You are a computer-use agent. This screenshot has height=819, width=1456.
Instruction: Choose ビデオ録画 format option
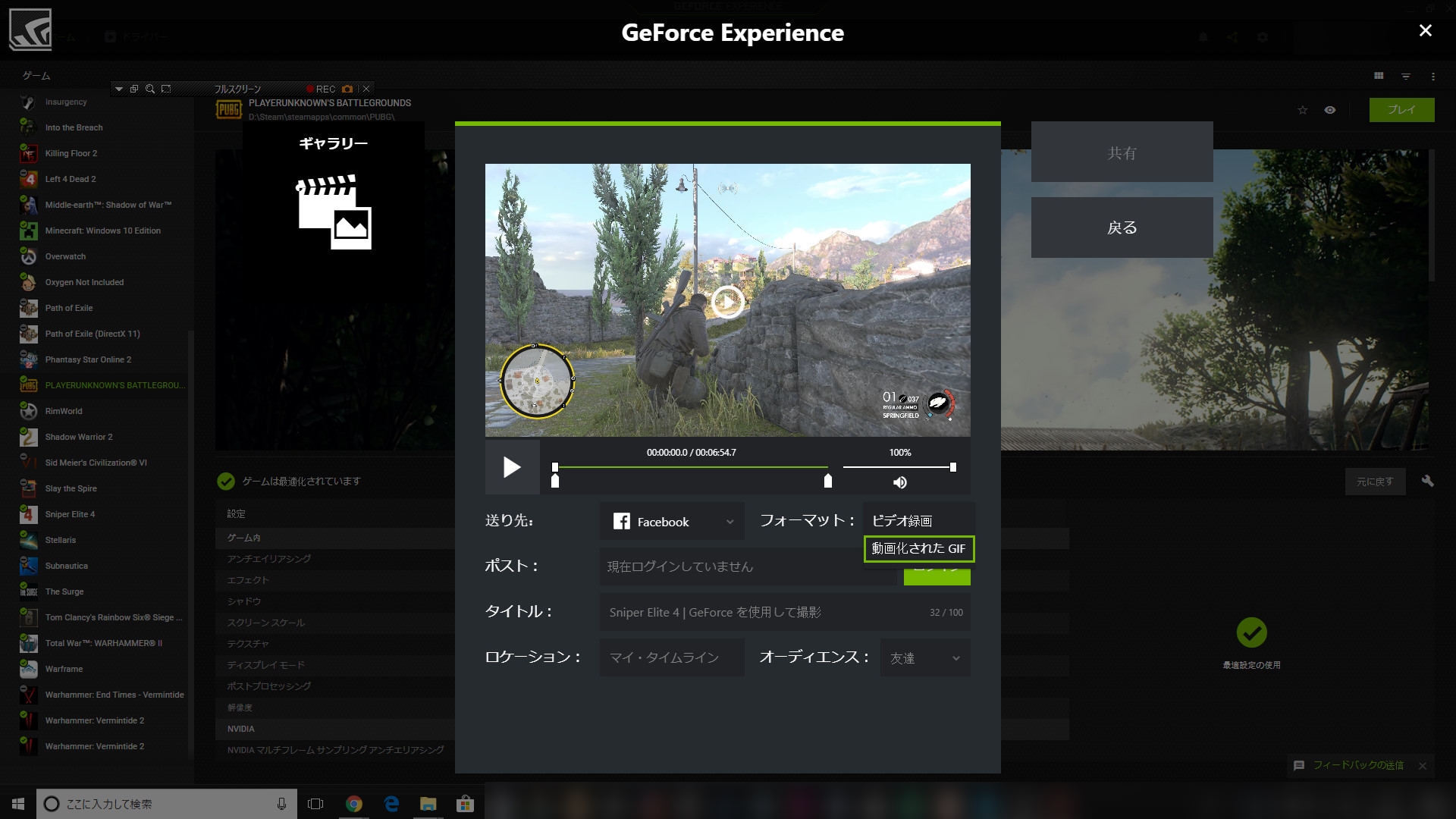[x=902, y=521]
